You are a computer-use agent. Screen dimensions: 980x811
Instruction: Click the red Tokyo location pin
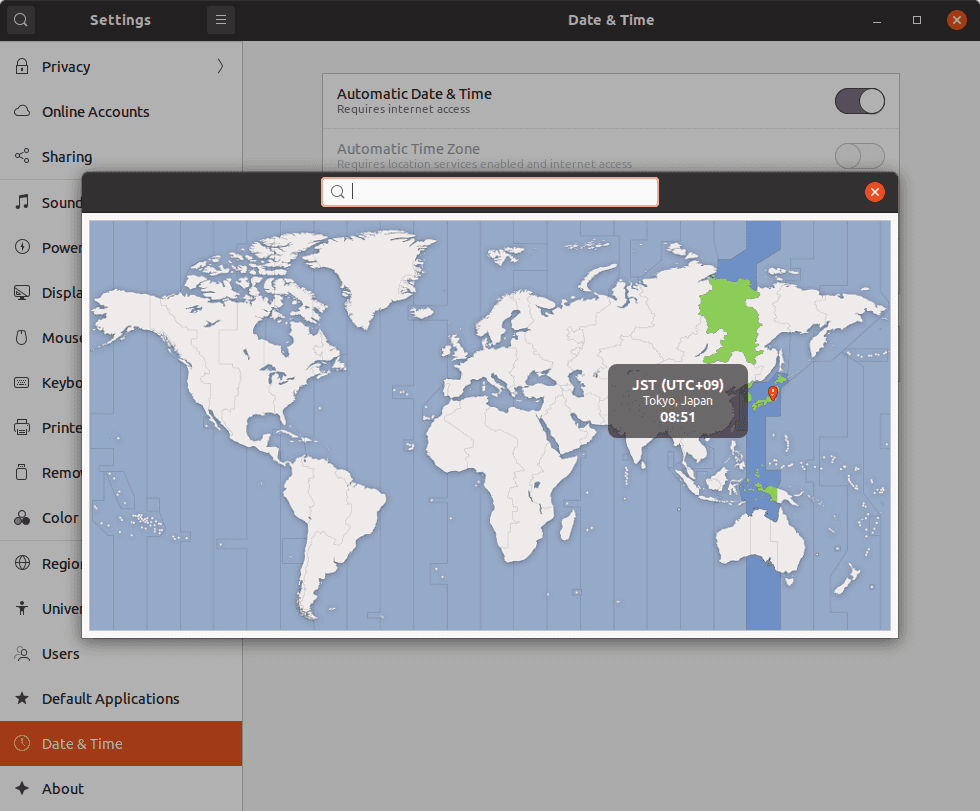click(x=772, y=393)
